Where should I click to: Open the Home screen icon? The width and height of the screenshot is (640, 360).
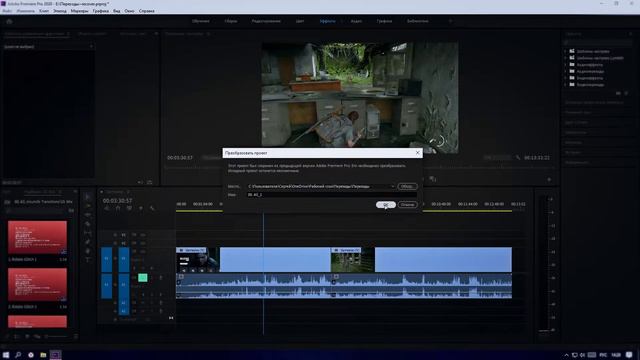coord(9,21)
